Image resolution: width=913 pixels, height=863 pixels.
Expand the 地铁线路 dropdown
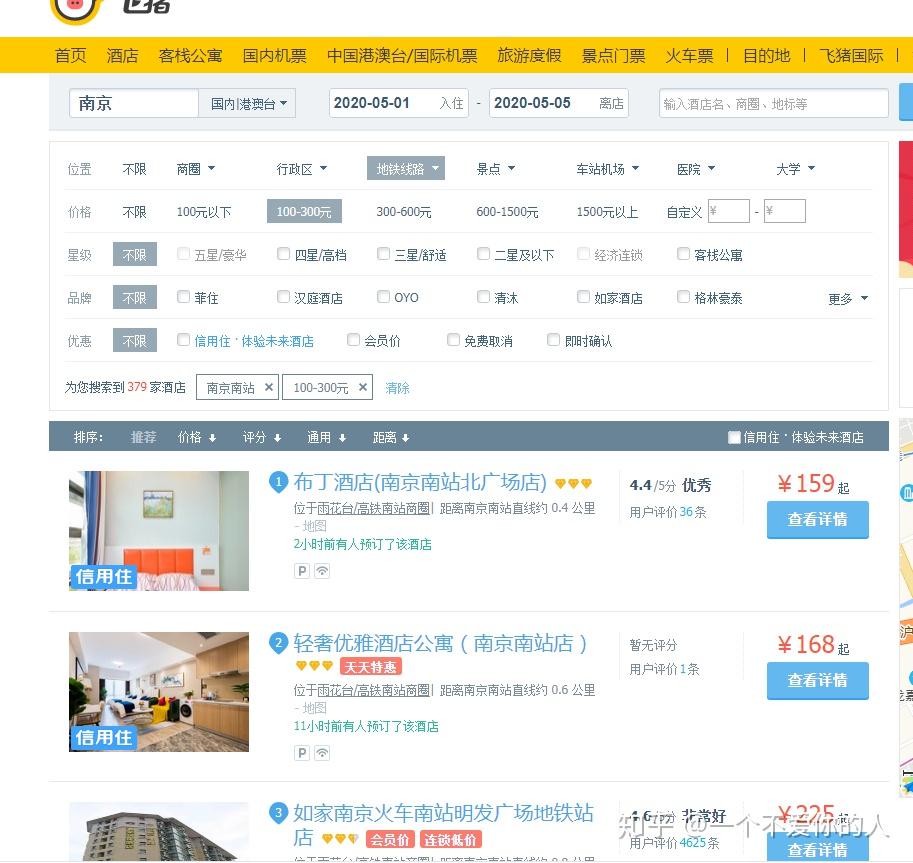406,169
